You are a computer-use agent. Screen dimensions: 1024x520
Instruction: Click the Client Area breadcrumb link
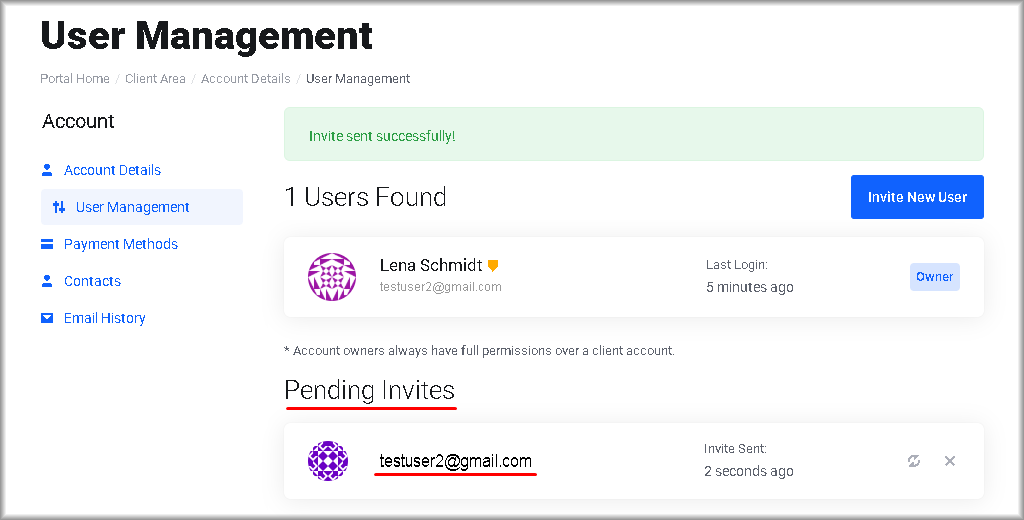coord(155,79)
